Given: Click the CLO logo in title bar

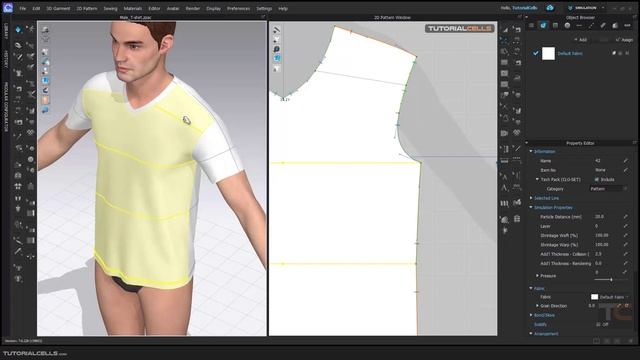Looking at the screenshot, I should point(8,7).
